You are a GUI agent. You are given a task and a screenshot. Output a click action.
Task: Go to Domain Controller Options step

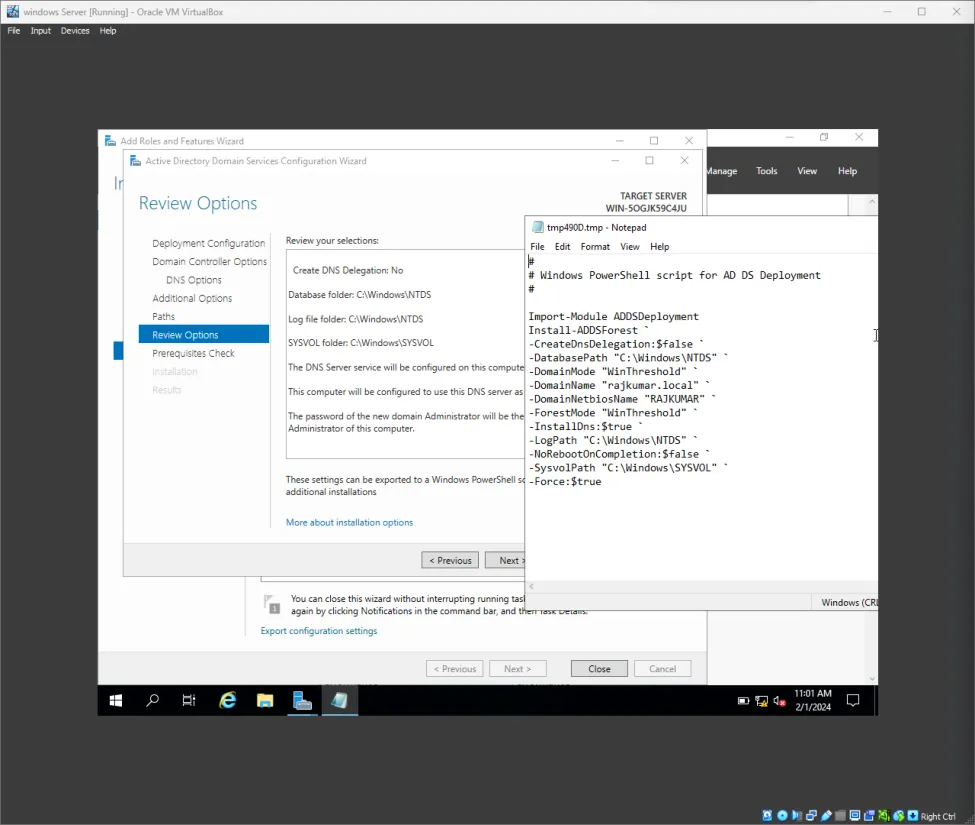[210, 262]
